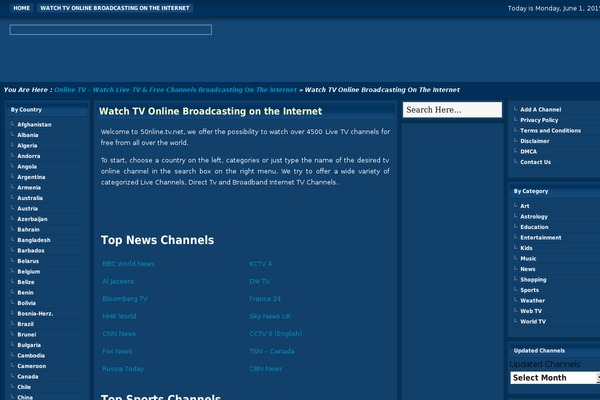600x400 pixels.
Task: Open the Al Jazeera channel link
Action: click(x=118, y=282)
